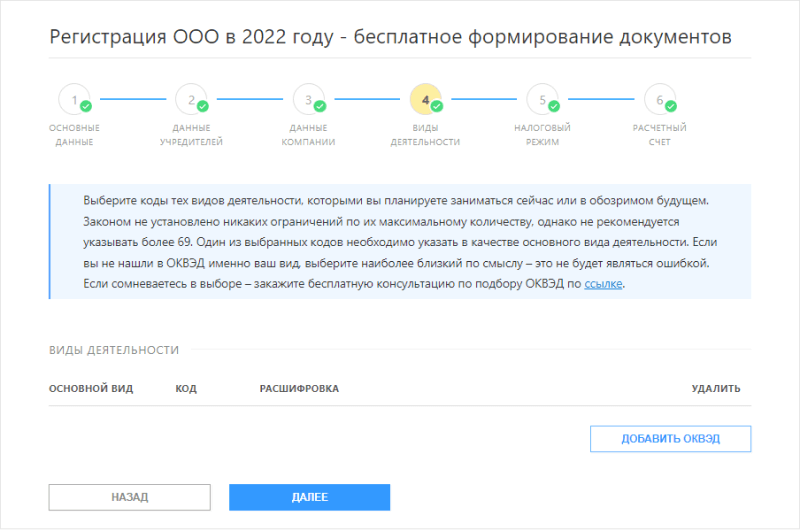
Task: Click the Виды деятельности step label
Action: [426, 135]
